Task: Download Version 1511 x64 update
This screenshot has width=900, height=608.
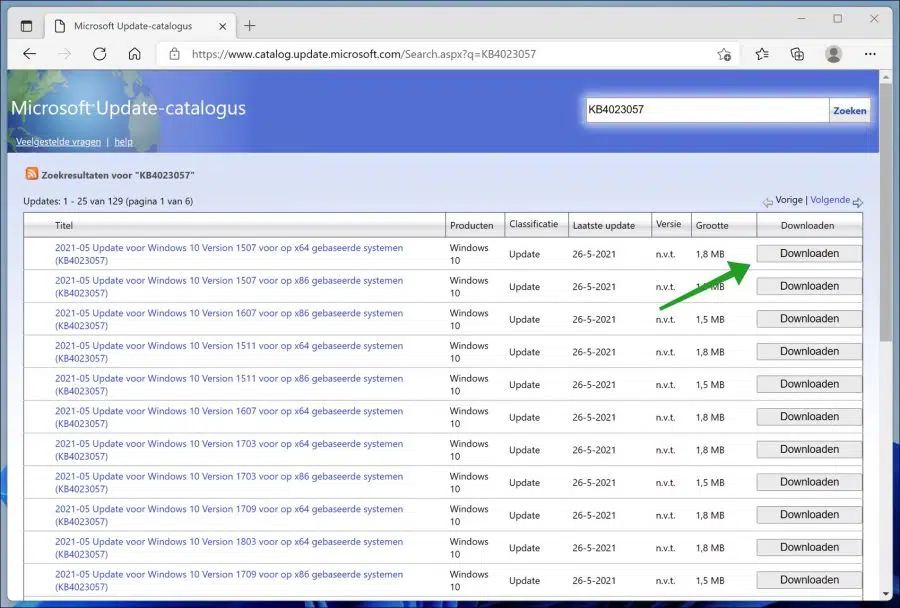Action: click(809, 352)
